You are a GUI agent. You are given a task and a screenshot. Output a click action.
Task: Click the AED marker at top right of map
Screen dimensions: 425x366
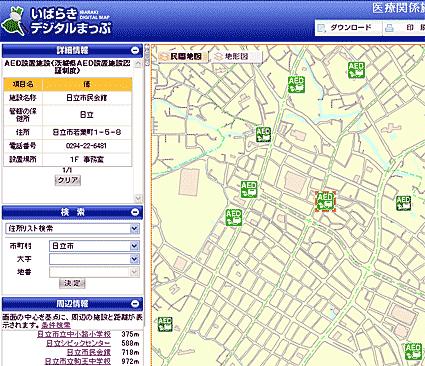tap(356, 70)
